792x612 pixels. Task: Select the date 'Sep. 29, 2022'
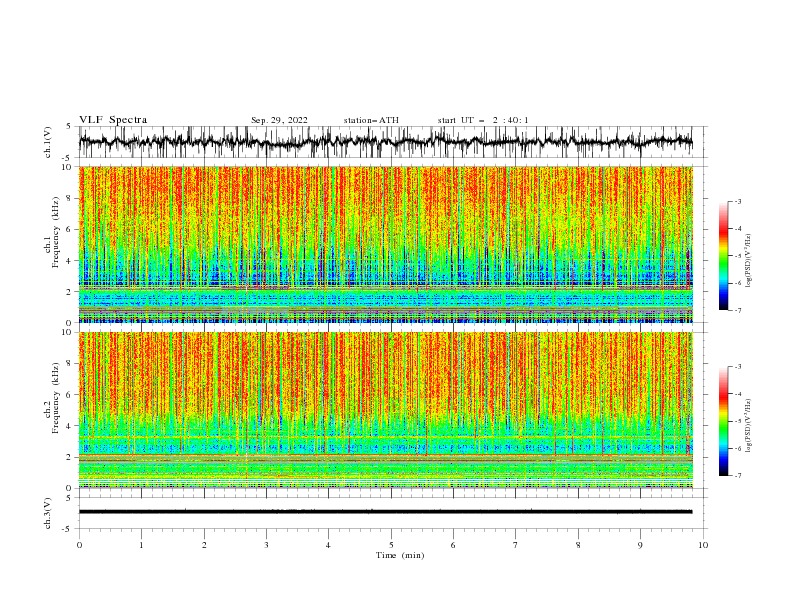[279, 120]
